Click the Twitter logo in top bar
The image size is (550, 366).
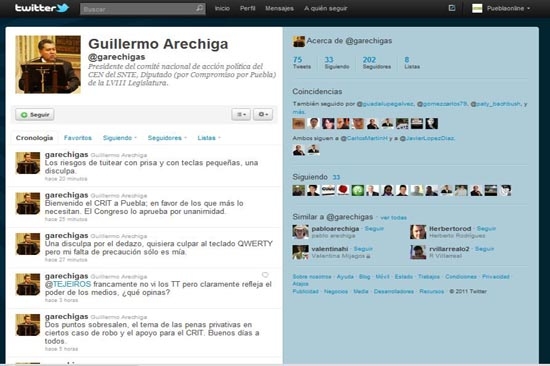click(42, 8)
